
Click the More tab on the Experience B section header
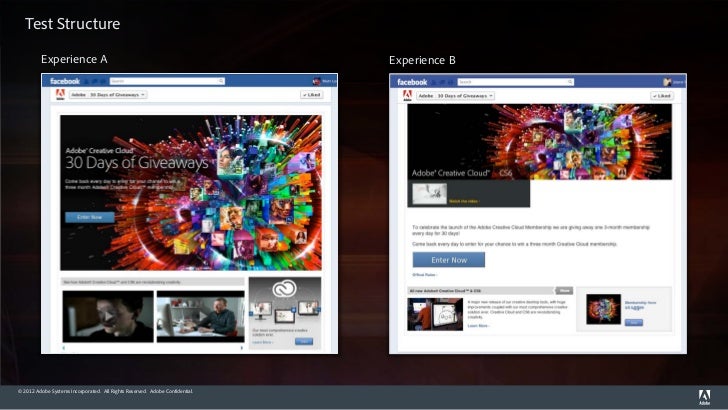tap(564, 291)
